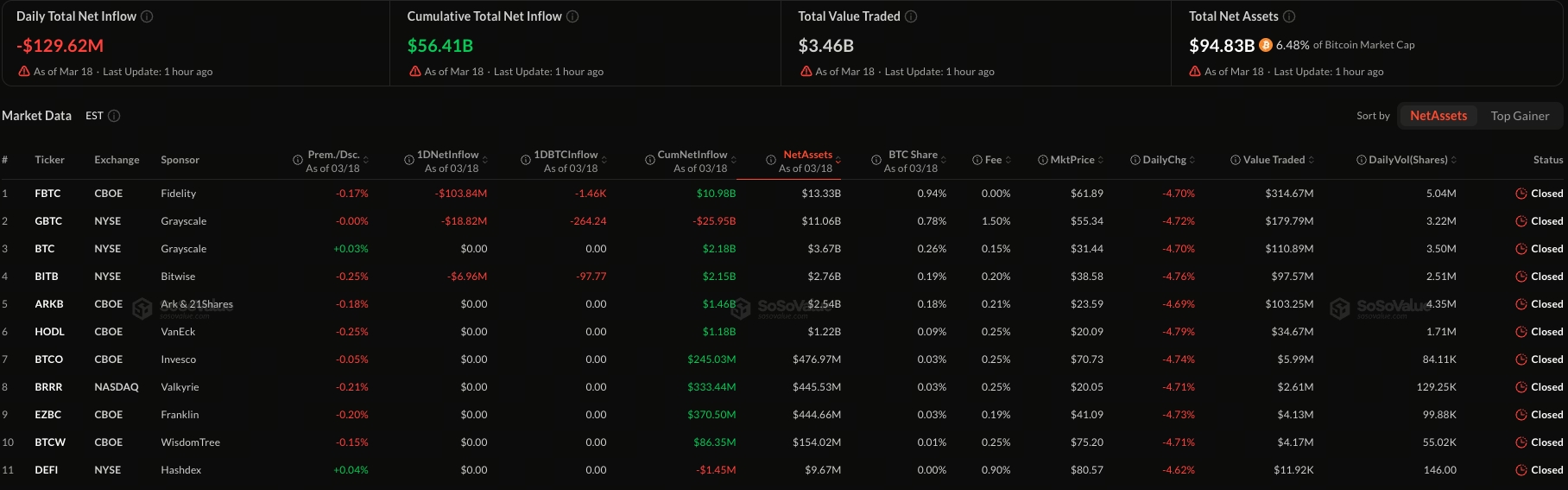Click warning icon under Total Net Assets
Screen dimensions: 1568x490
click(x=1195, y=72)
